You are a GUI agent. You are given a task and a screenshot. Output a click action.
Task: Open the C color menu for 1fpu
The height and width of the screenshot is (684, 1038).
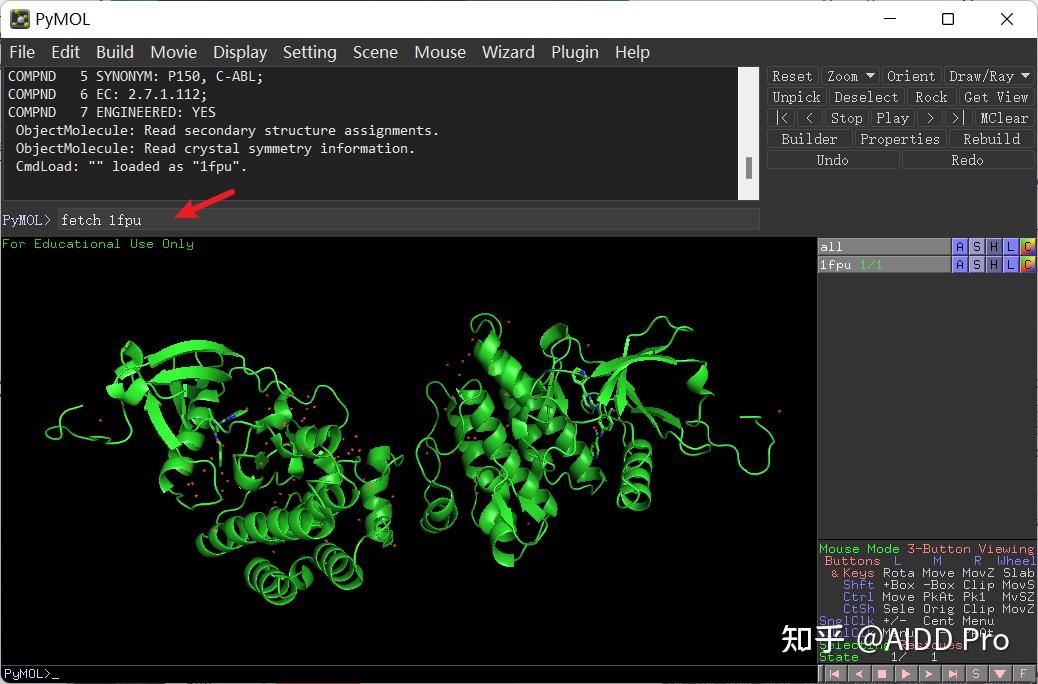[1028, 264]
